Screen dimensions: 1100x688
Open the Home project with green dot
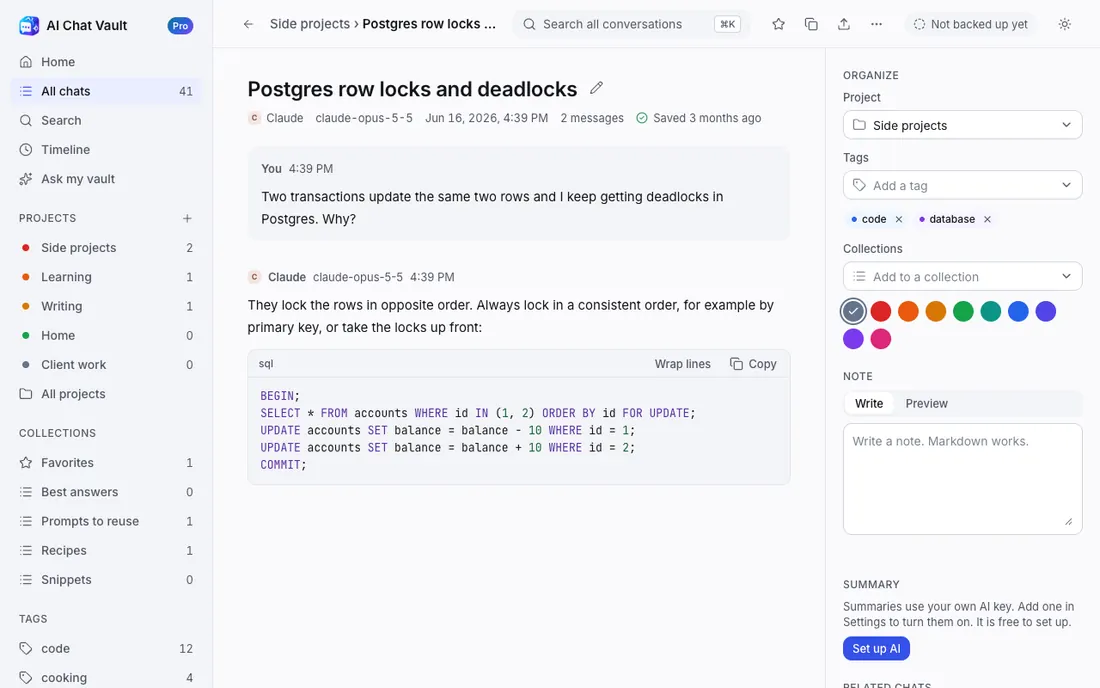tap(106, 335)
